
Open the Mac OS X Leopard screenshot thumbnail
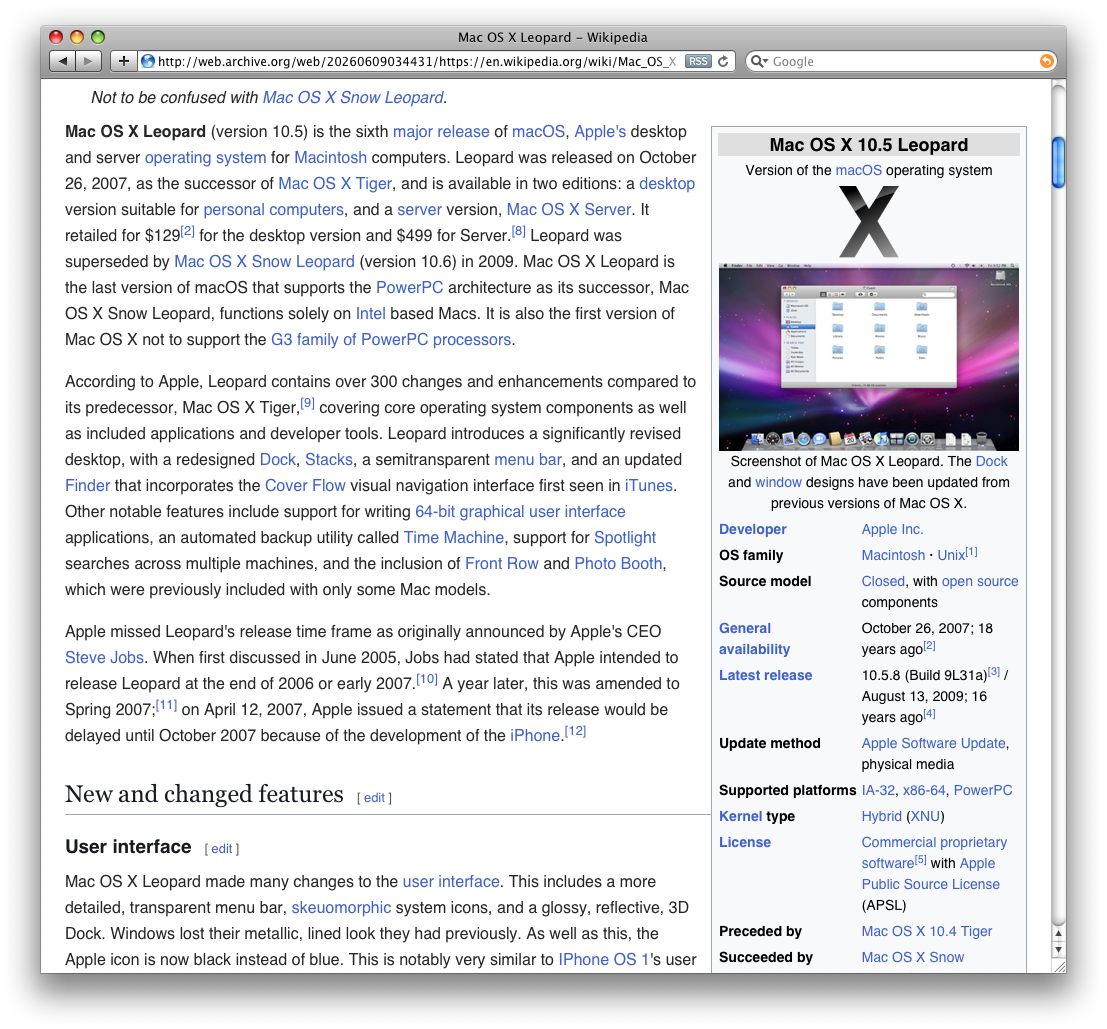click(868, 357)
